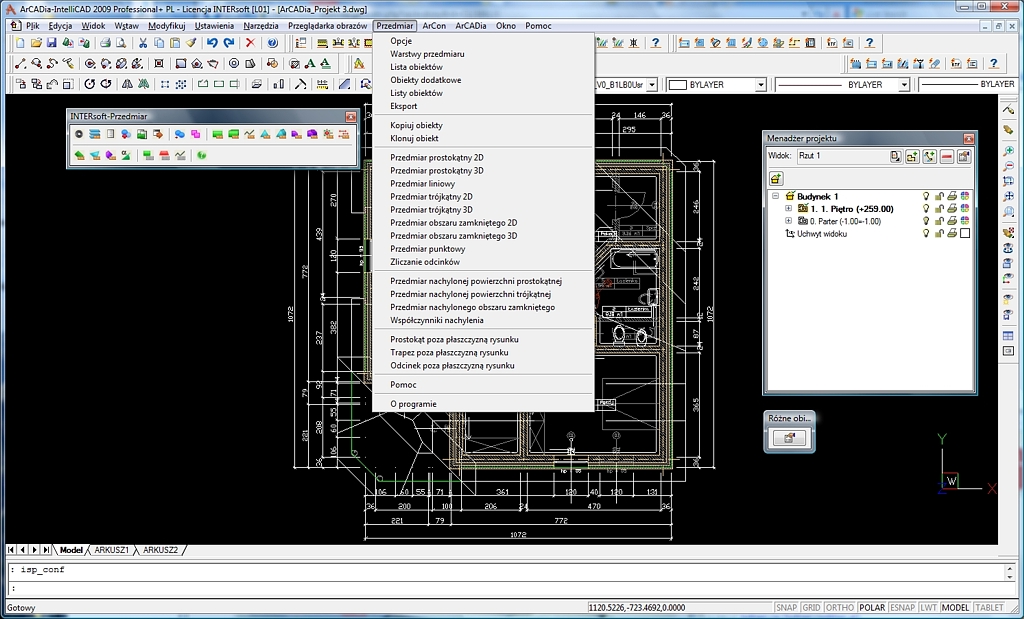Toggle the printer icon for 1. Piętro
This screenshot has height=619, width=1024.
[x=952, y=209]
